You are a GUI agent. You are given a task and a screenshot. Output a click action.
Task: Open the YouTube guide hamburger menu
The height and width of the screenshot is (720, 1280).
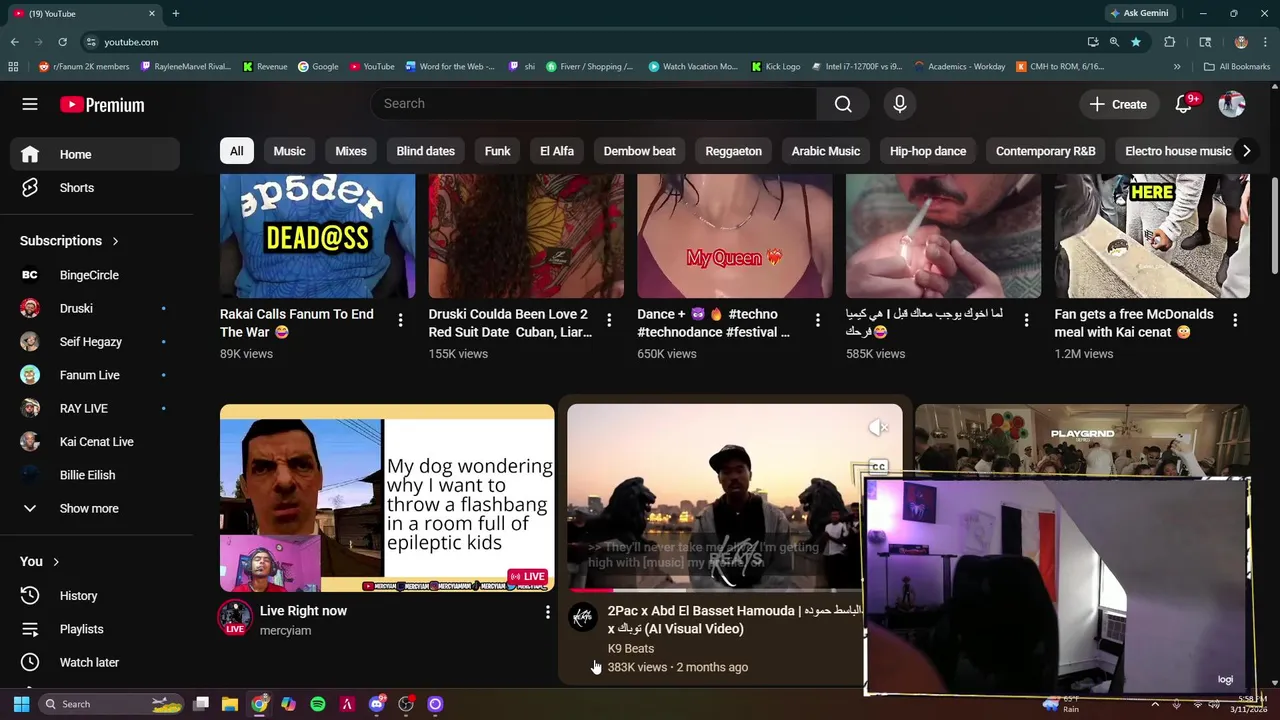pos(30,104)
